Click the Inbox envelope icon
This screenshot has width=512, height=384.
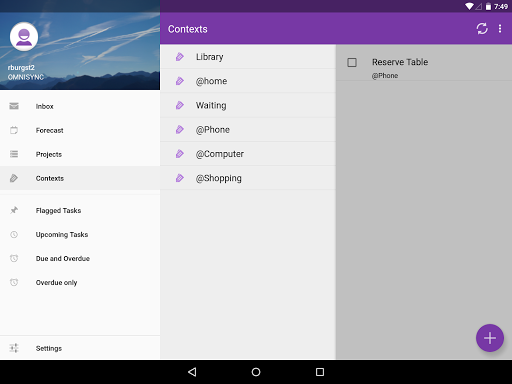click(x=14, y=106)
